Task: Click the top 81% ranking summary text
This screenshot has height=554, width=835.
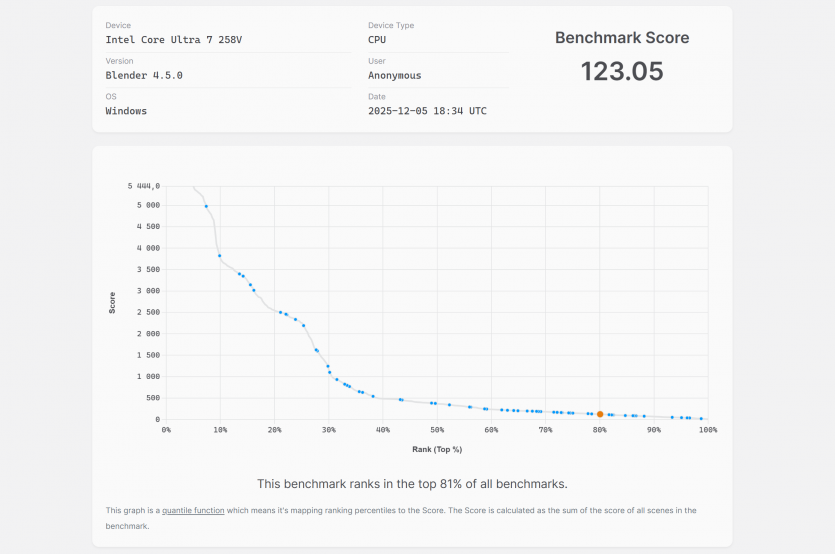Action: tap(412, 484)
